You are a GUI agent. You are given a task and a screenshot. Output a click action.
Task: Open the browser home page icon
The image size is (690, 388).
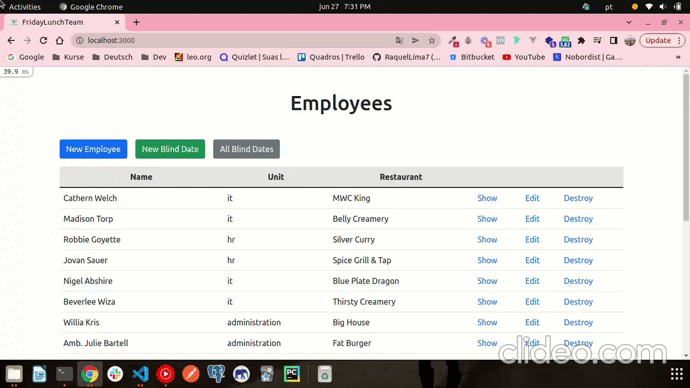click(59, 40)
